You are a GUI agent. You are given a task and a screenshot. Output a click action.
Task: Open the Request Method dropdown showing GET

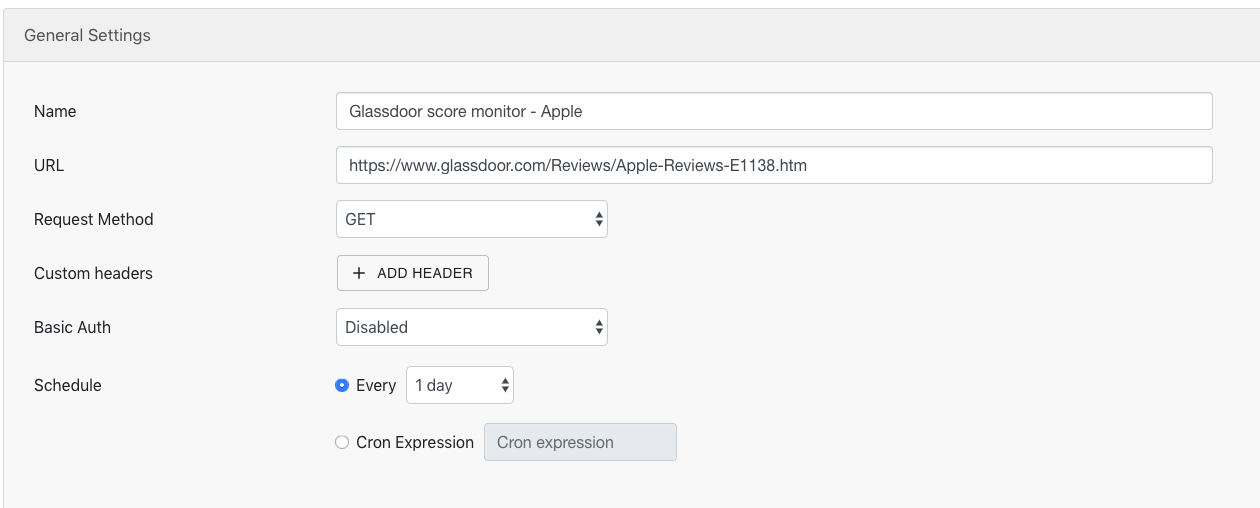pos(472,219)
